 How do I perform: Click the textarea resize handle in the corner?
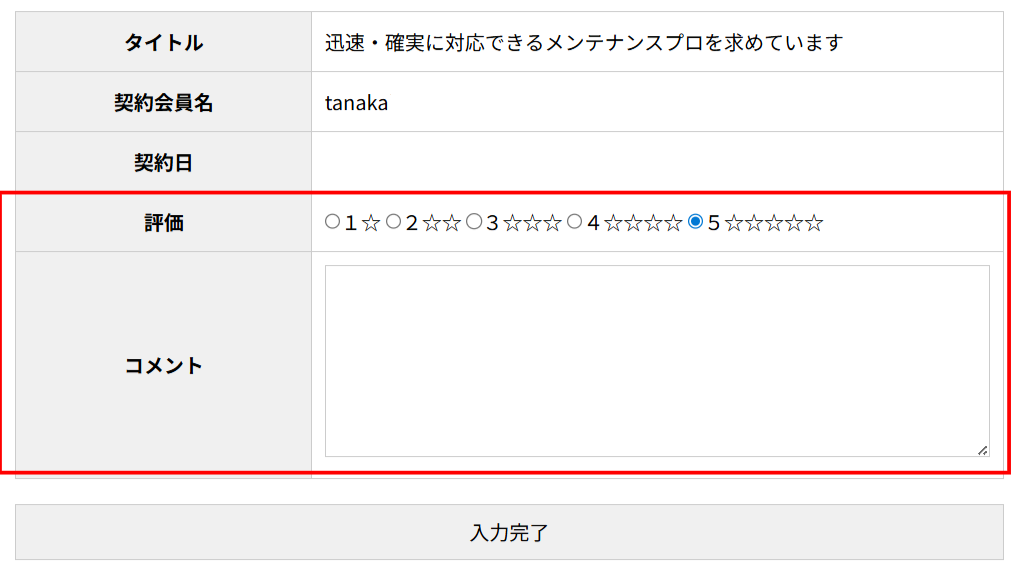tap(983, 451)
